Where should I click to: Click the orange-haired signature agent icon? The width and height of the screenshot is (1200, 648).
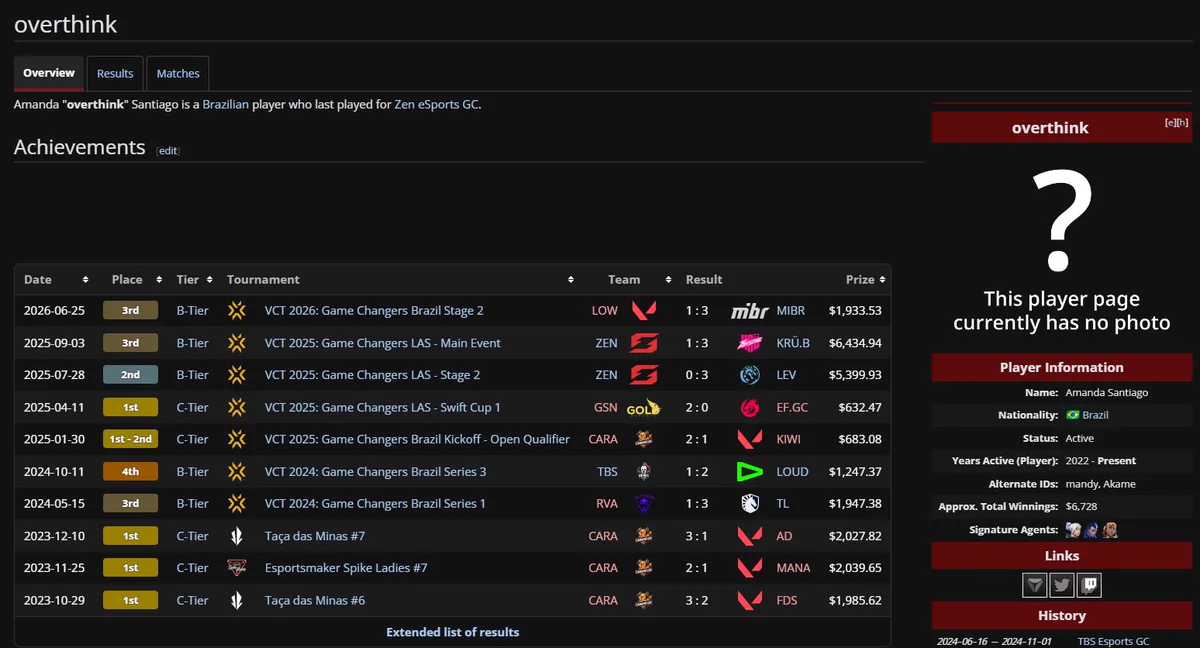click(x=1109, y=530)
